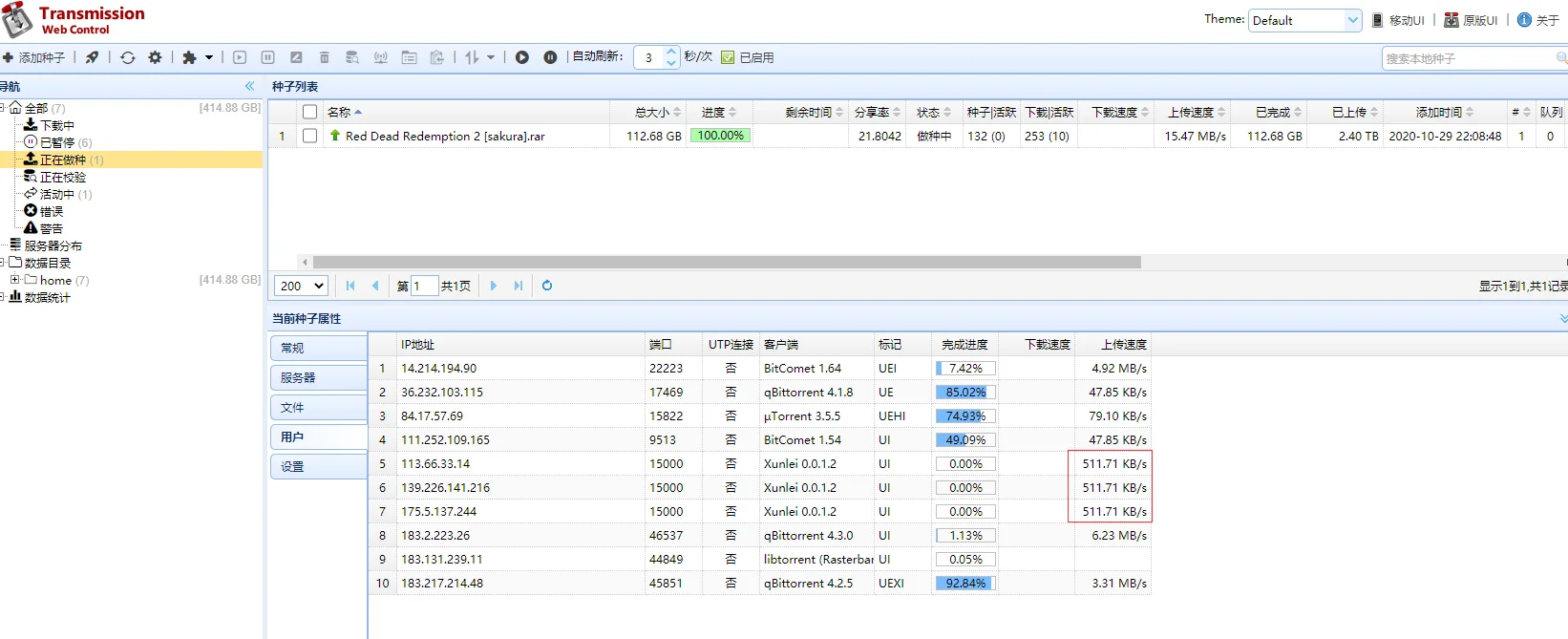Click the solid pause-all icon
Screen dimensions: 1568x639
550,57
